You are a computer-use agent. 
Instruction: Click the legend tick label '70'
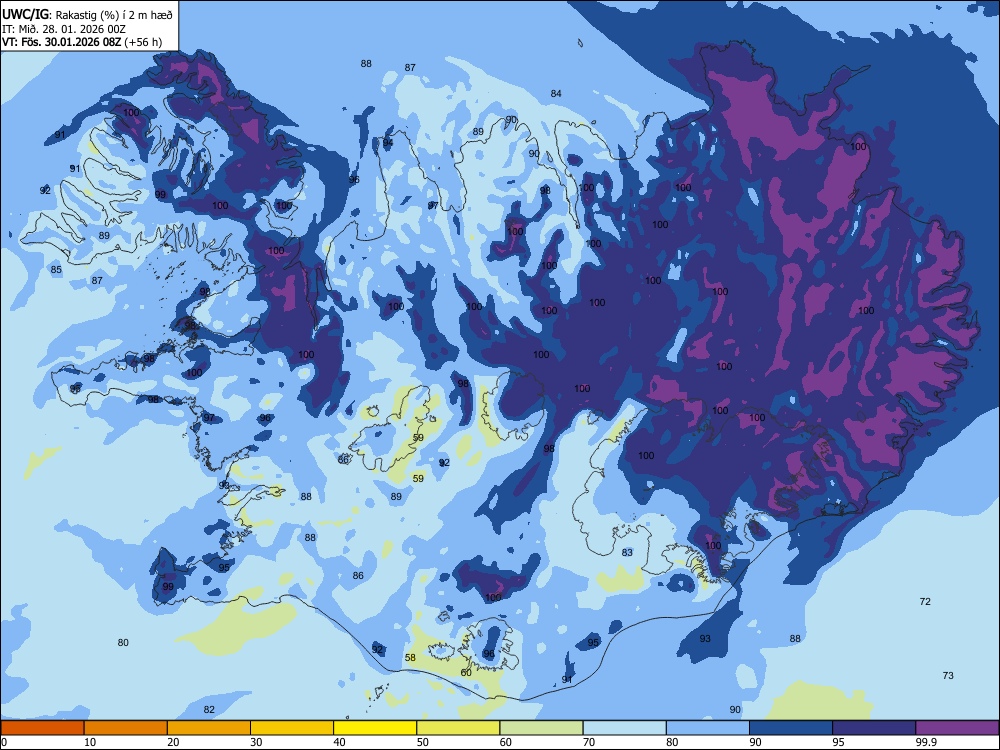pyautogui.click(x=589, y=742)
